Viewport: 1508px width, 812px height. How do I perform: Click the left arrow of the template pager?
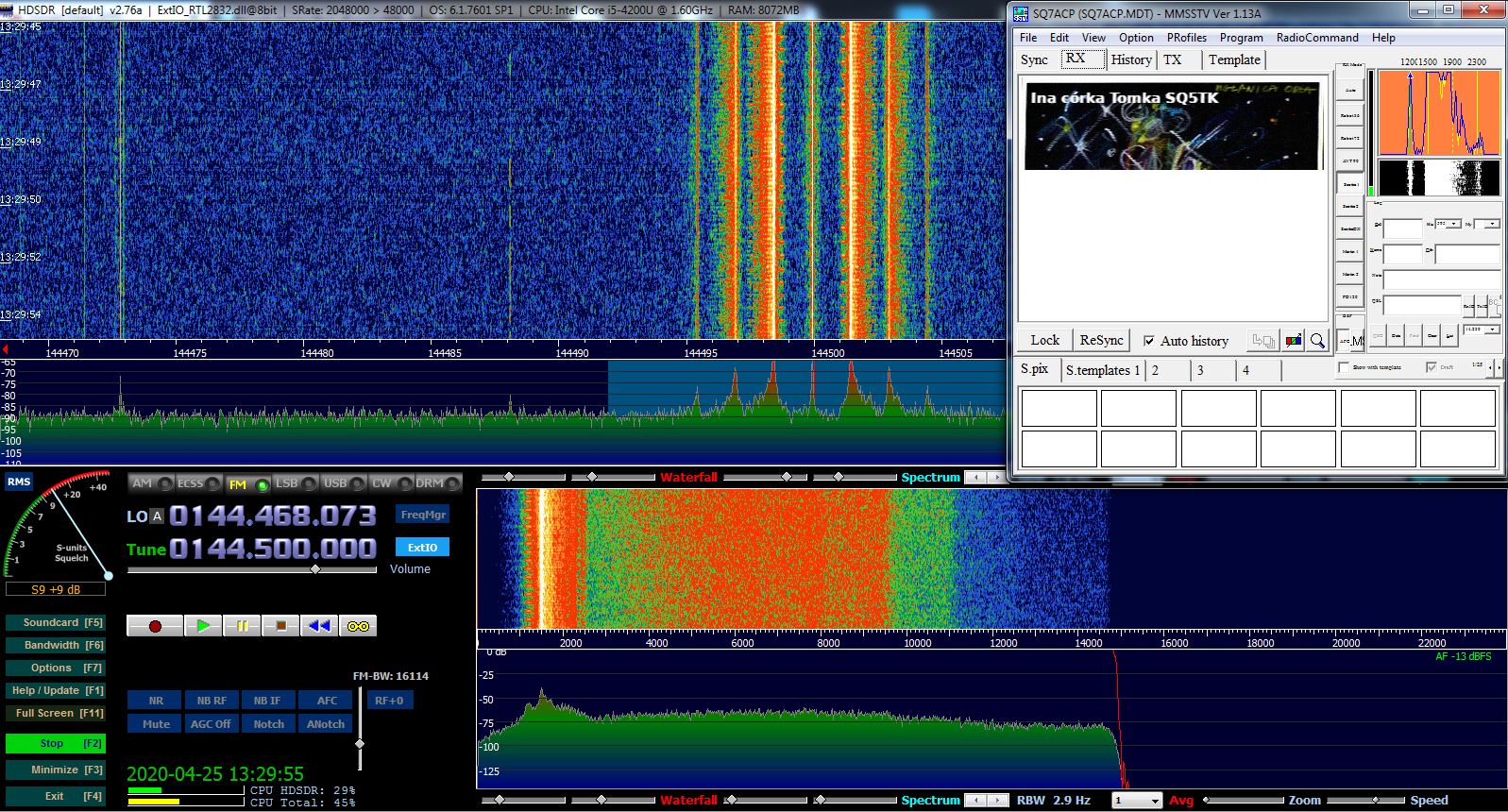[1491, 367]
